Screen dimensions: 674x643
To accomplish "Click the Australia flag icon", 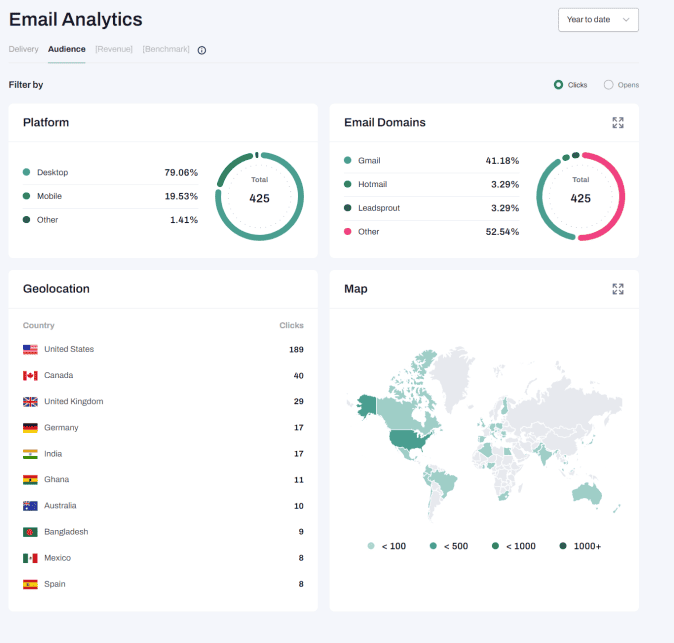I will click(30, 506).
